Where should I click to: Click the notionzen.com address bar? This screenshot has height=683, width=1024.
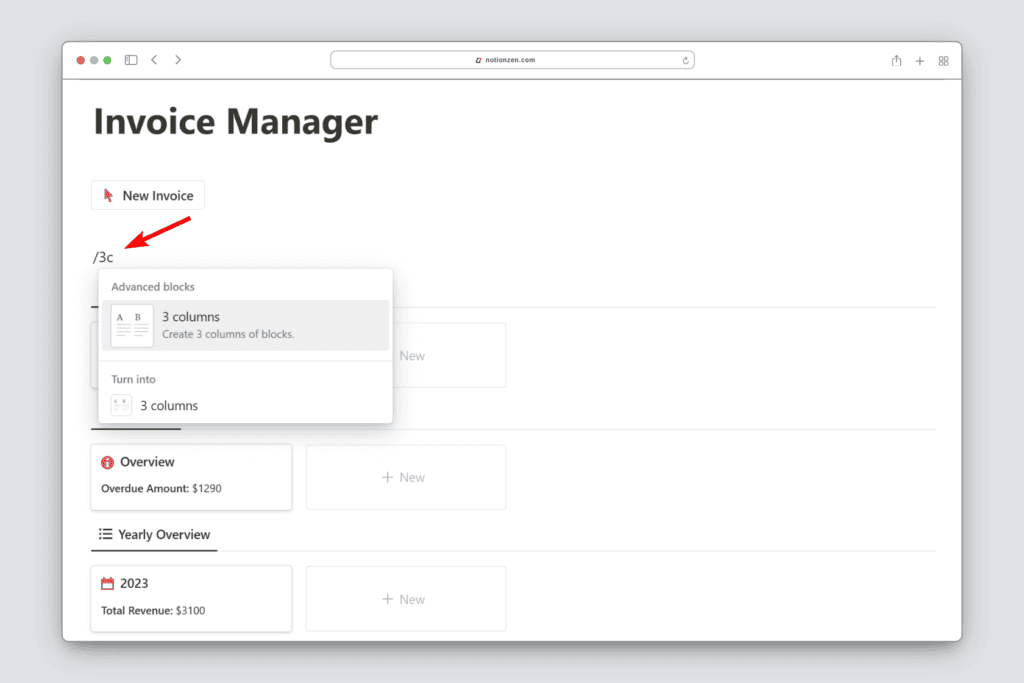tap(512, 60)
